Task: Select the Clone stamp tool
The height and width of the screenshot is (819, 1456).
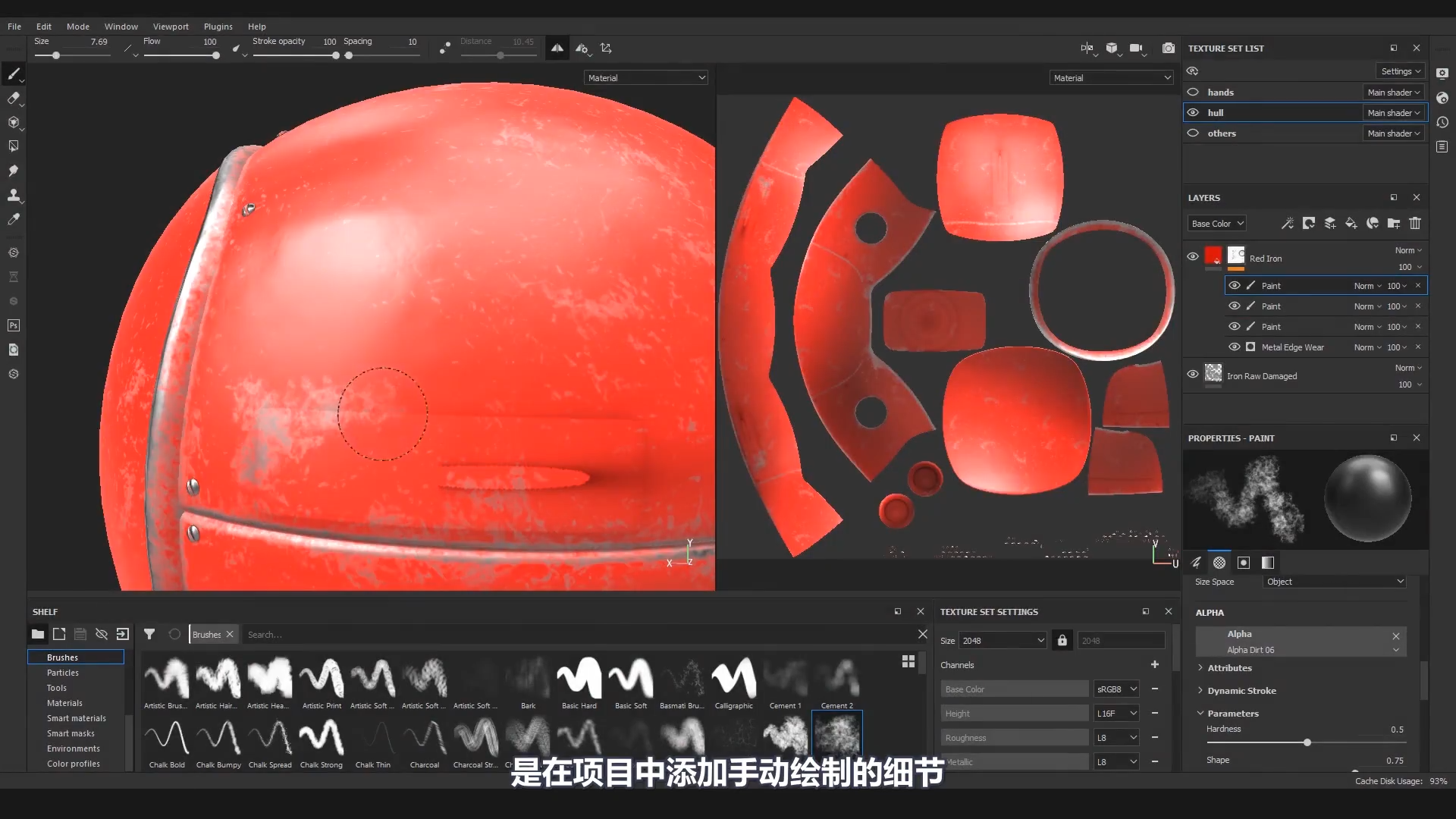Action: tap(13, 195)
